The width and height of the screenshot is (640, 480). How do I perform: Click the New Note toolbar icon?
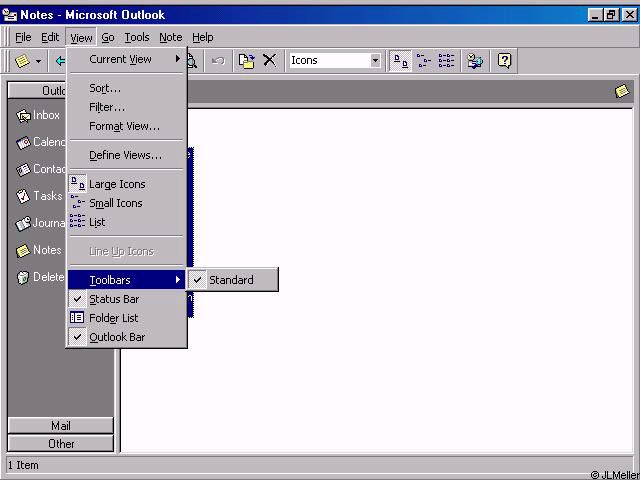pyautogui.click(x=22, y=61)
